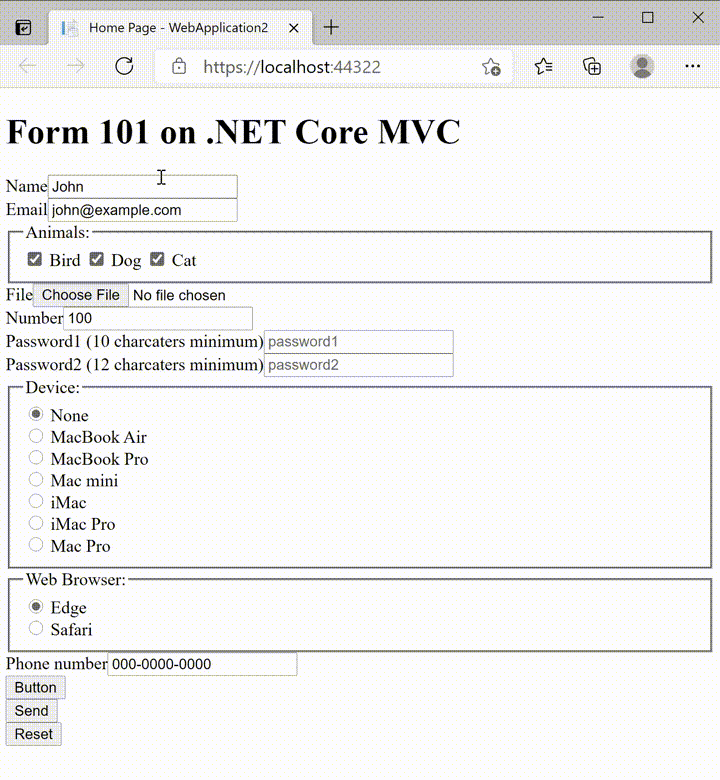
Task: Open the Collections icon in toolbar
Action: point(592,67)
